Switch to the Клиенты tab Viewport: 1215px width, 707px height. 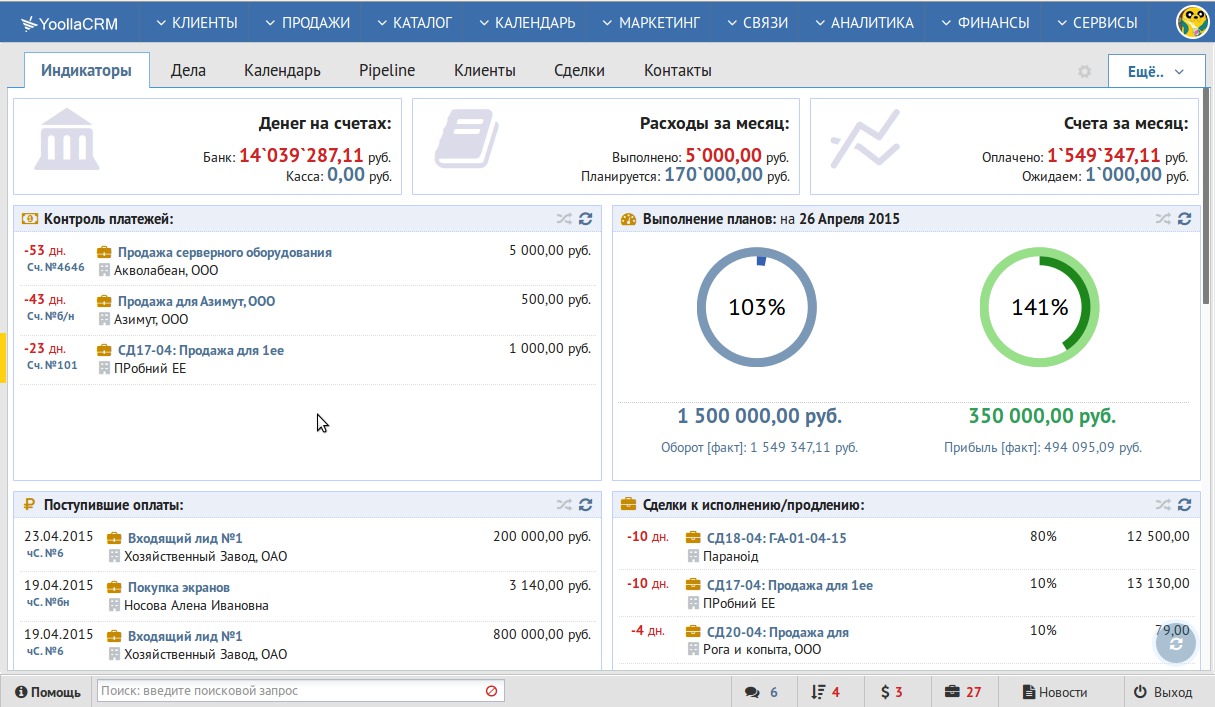pos(485,71)
